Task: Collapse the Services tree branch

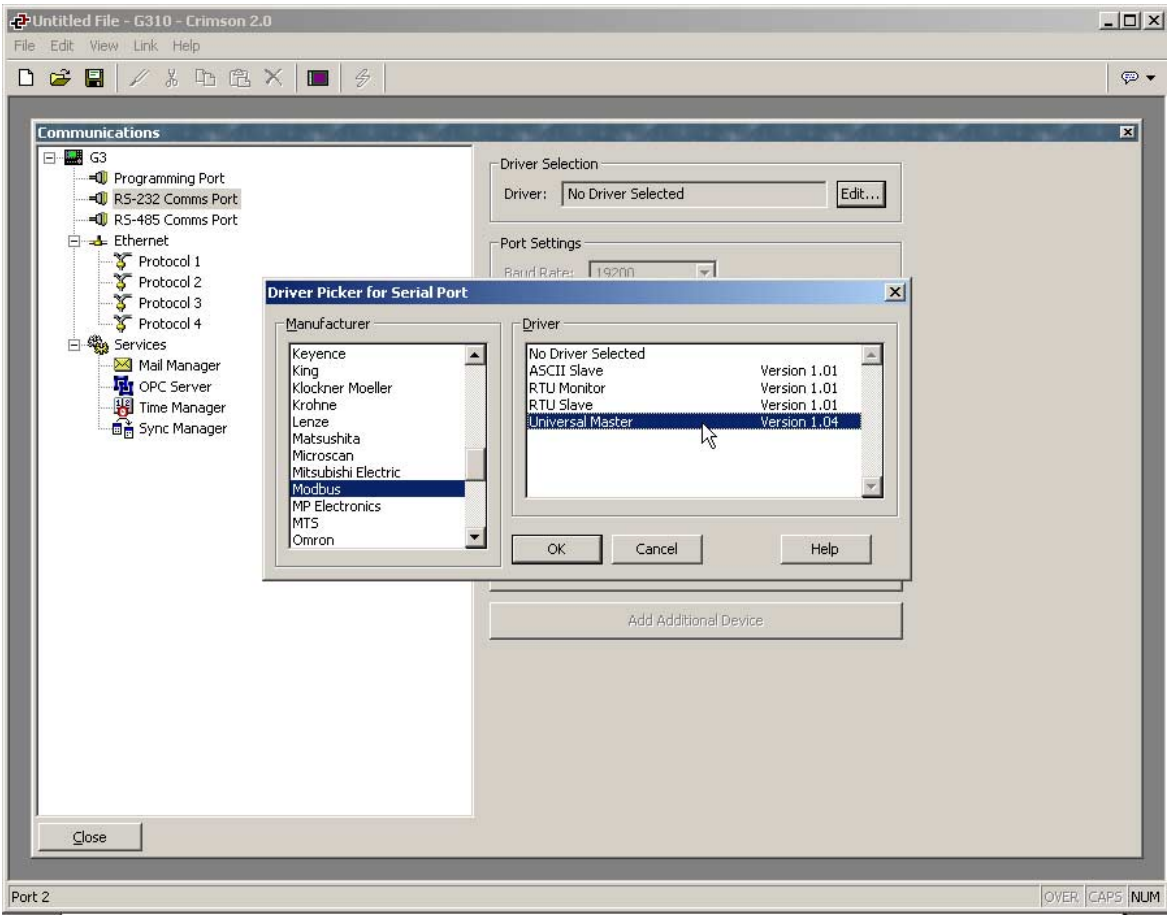Action: pos(74,345)
